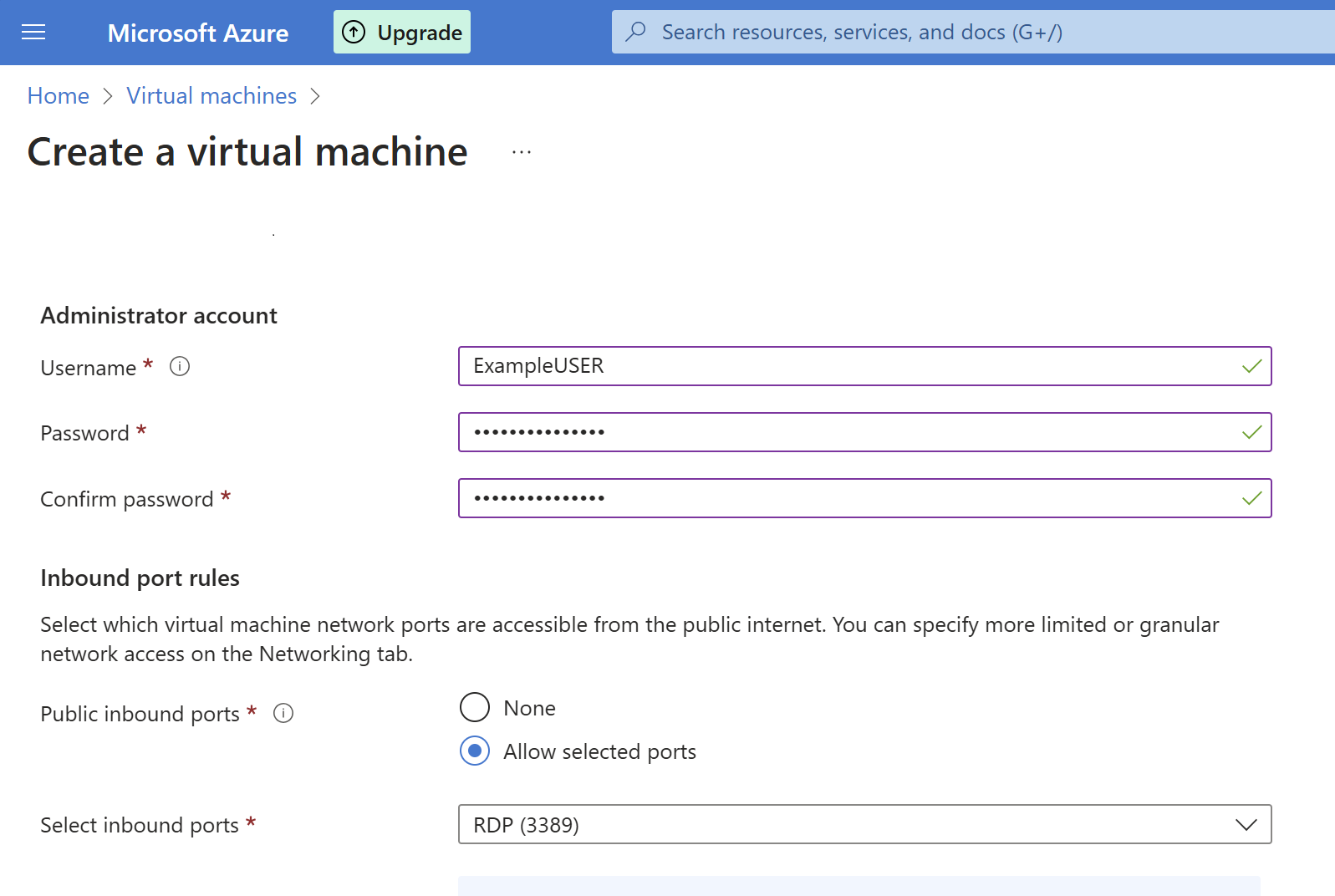Viewport: 1335px width, 896px height.
Task: Go to Home breadcrumb
Action: click(x=59, y=96)
